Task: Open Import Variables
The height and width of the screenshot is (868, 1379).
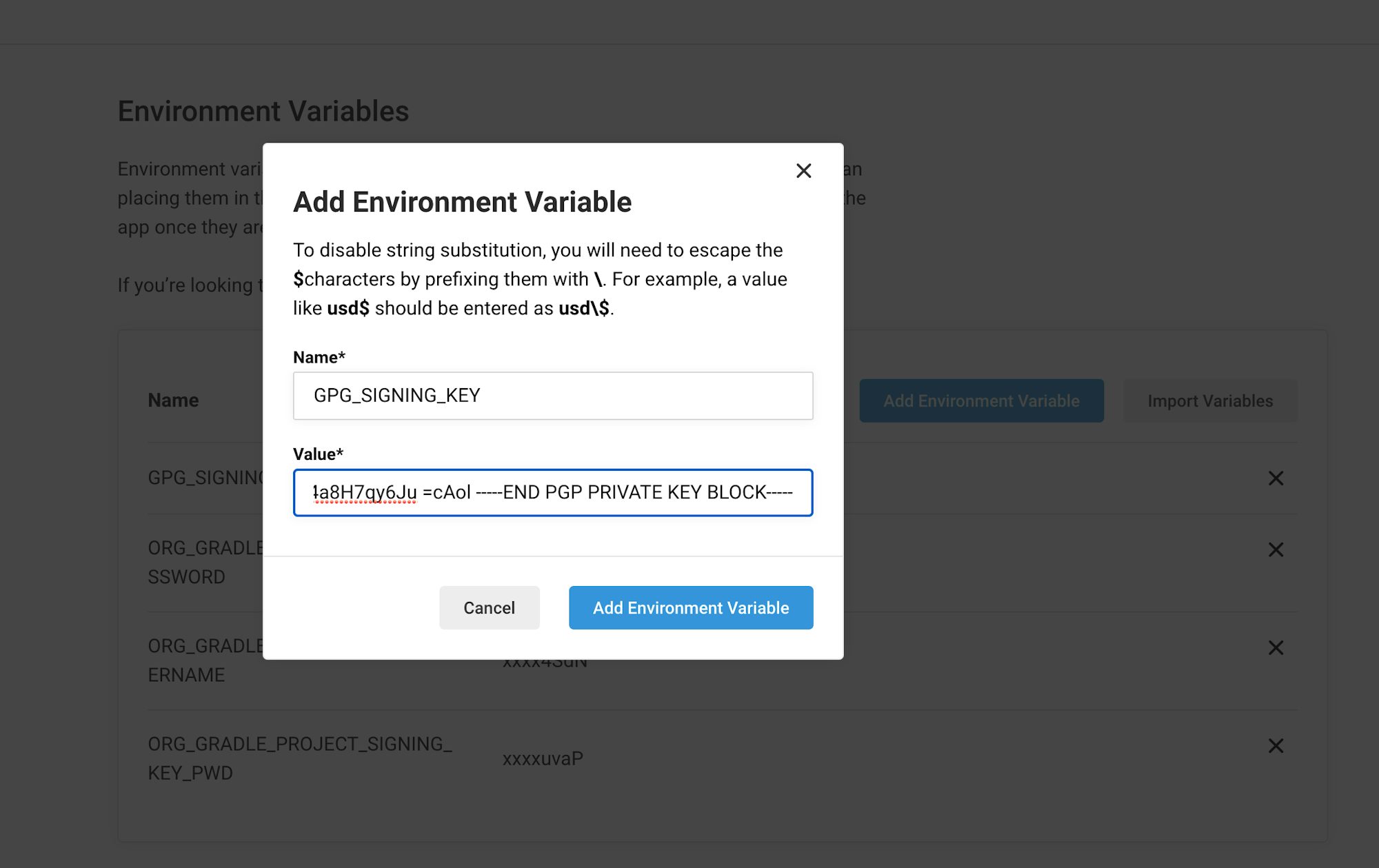Action: pos(1210,401)
